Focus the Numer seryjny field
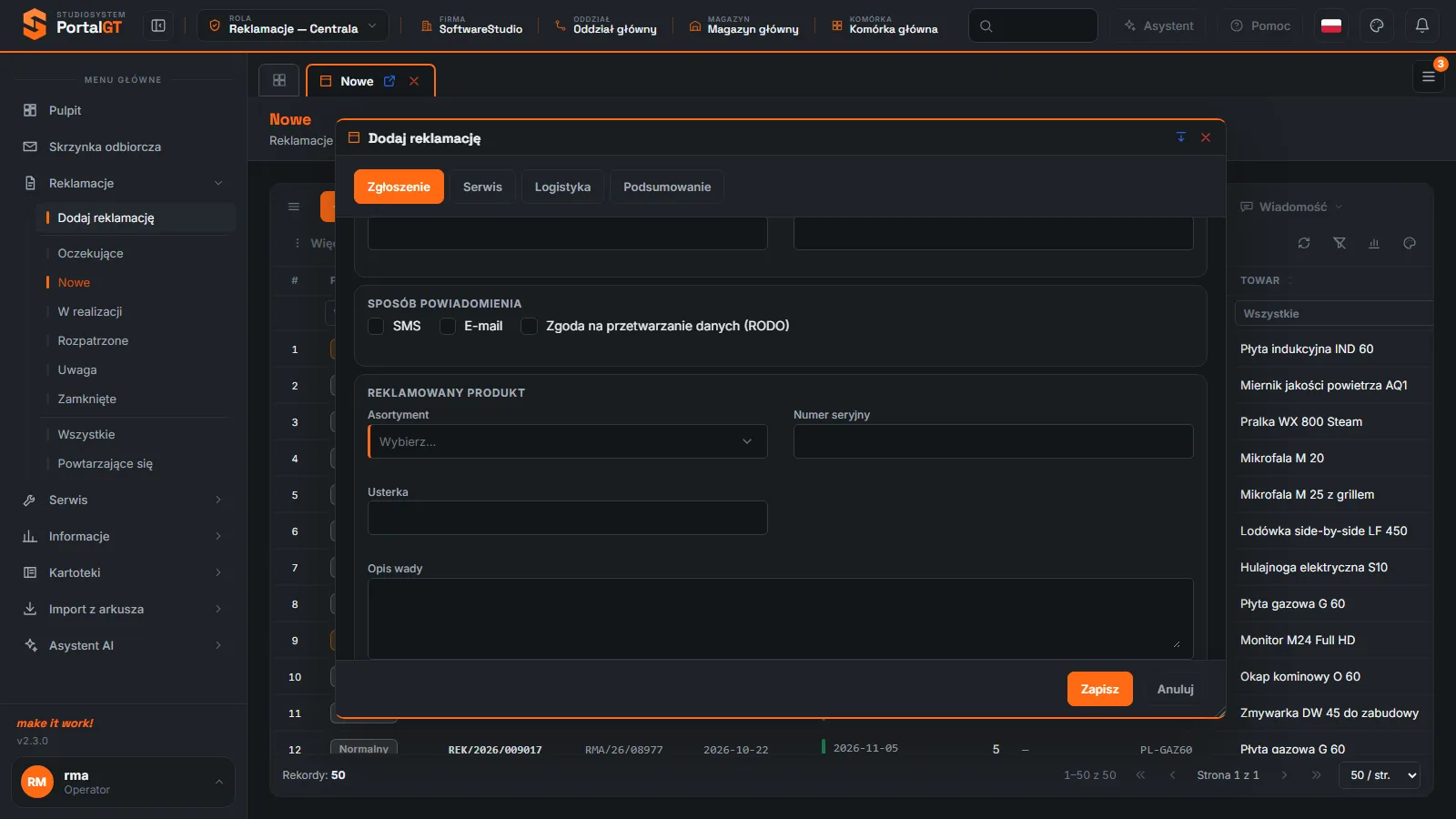 pos(994,441)
